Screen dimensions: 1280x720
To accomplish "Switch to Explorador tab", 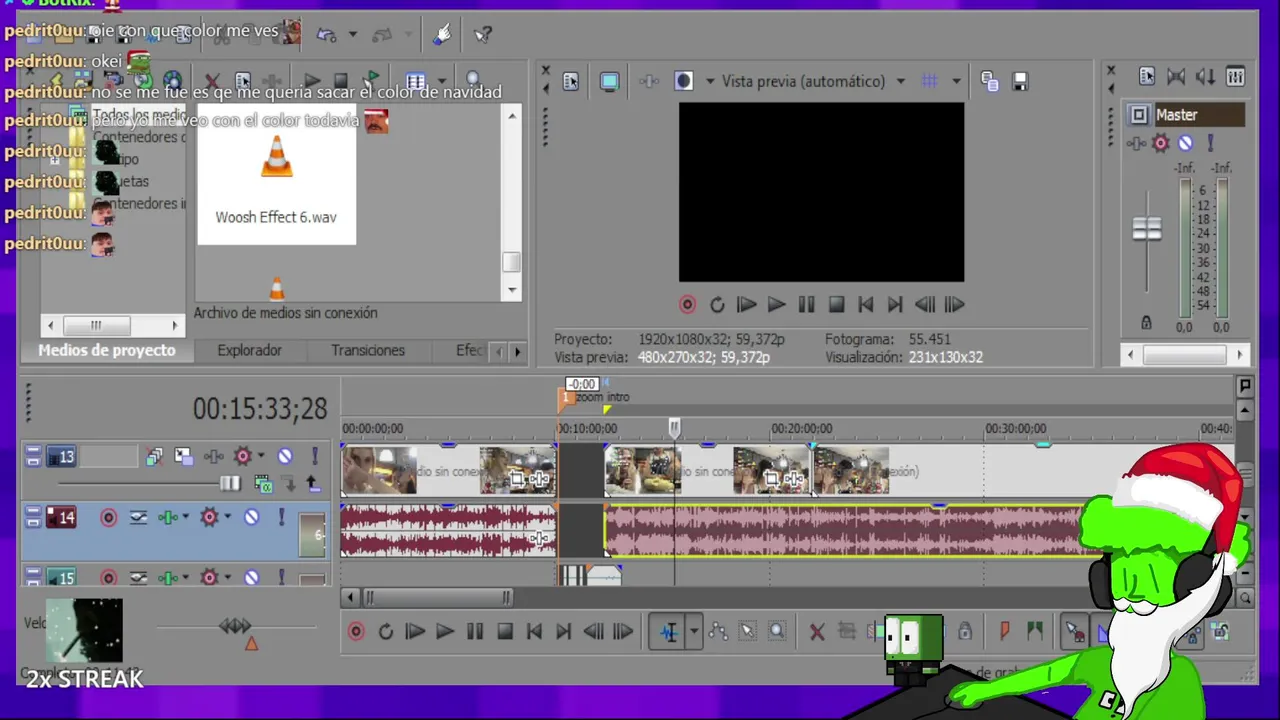I will click(249, 351).
